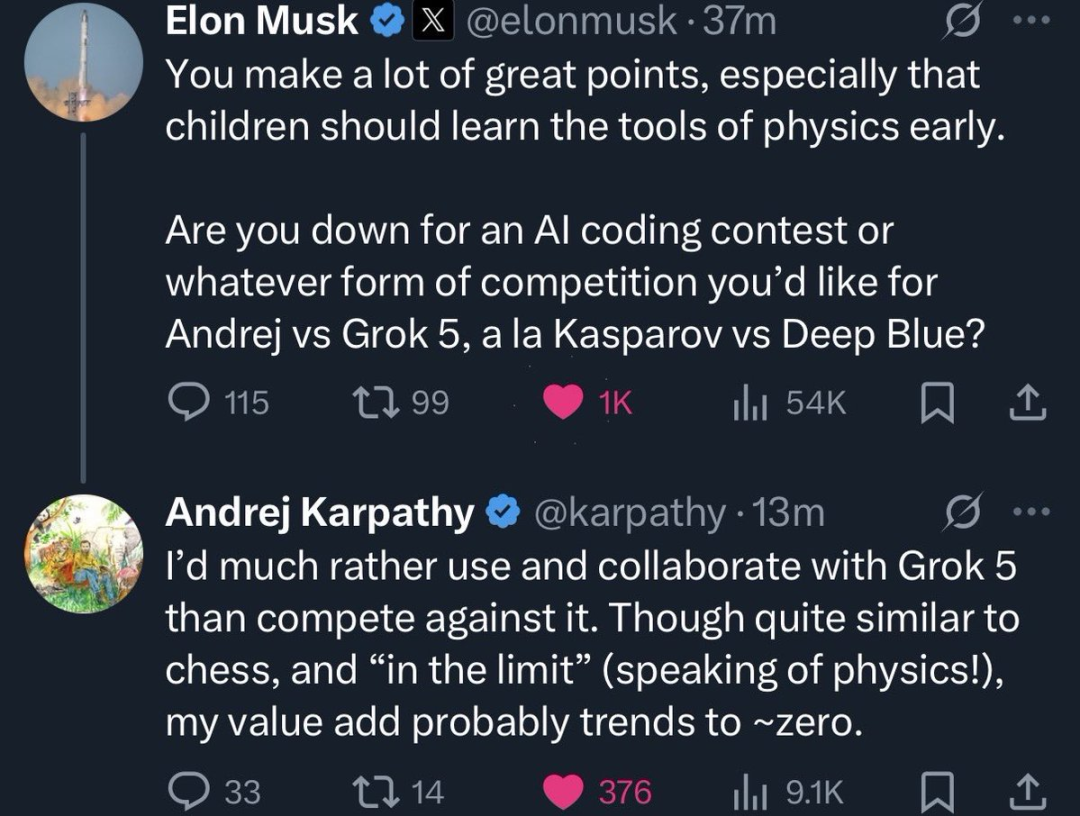Reply to Elon Musk's tweet
The height and width of the screenshot is (816, 1080).
click(188, 401)
